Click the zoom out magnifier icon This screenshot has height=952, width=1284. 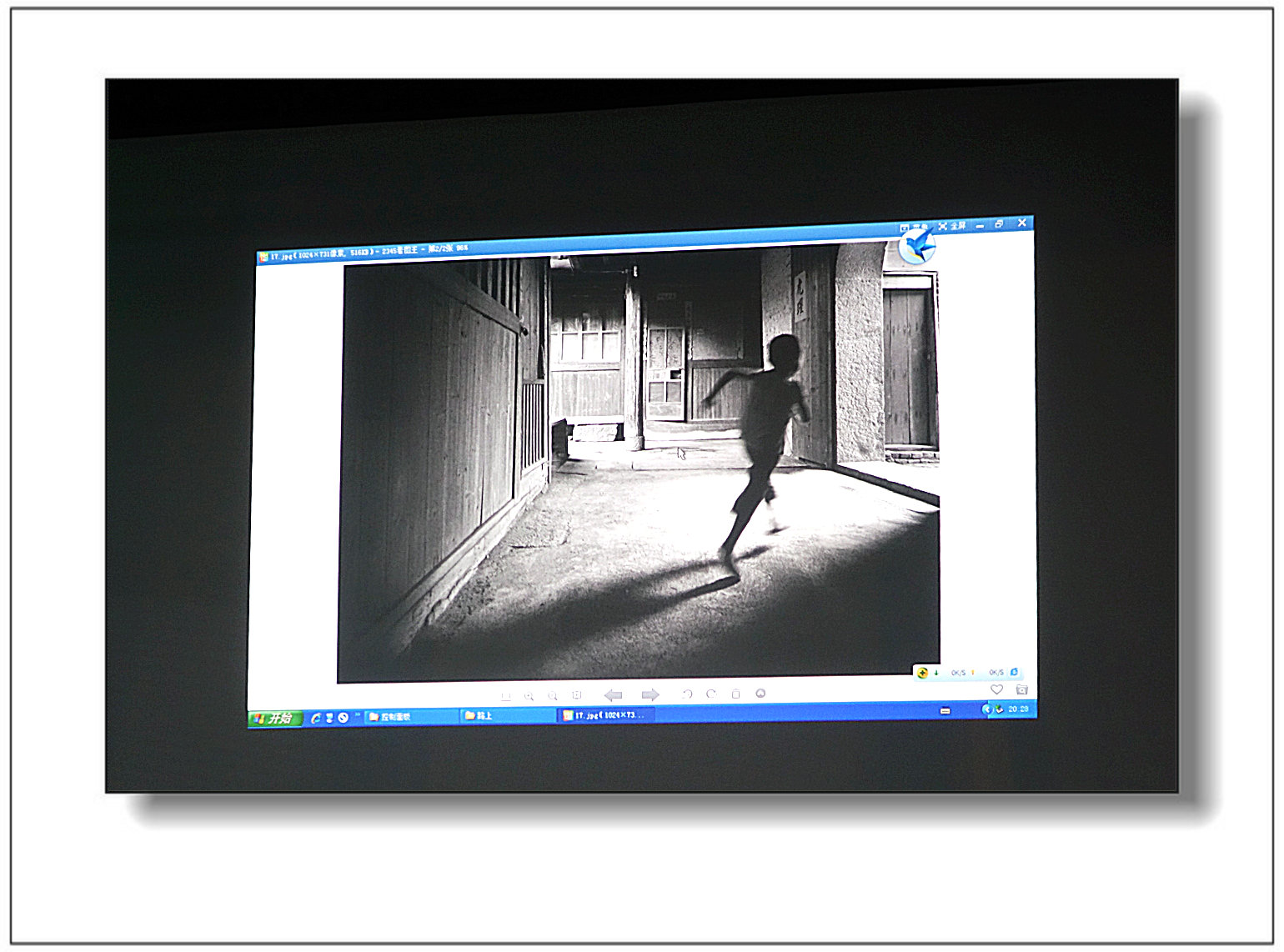[x=552, y=696]
